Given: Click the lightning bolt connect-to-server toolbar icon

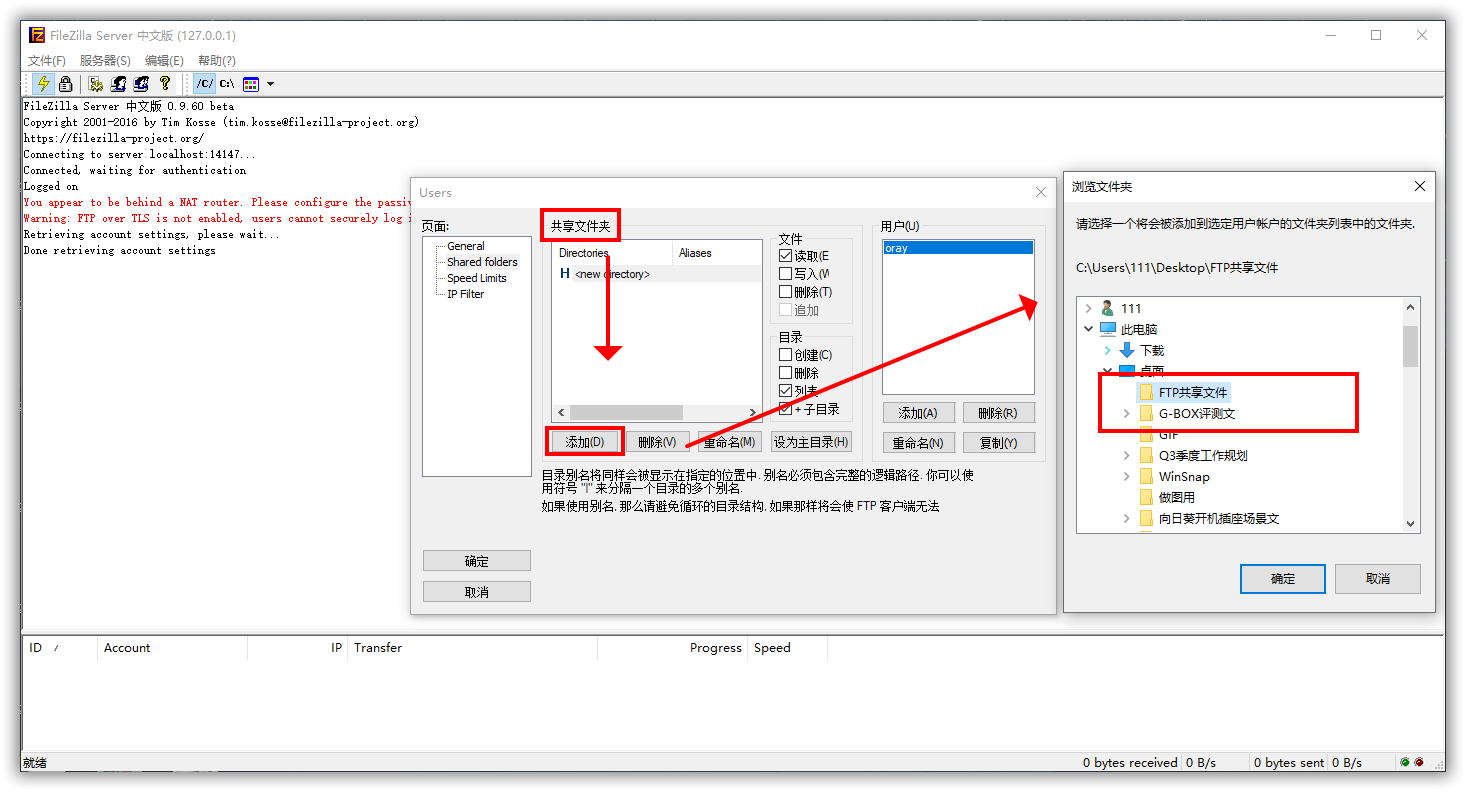Looking at the screenshot, I should coord(43,84).
